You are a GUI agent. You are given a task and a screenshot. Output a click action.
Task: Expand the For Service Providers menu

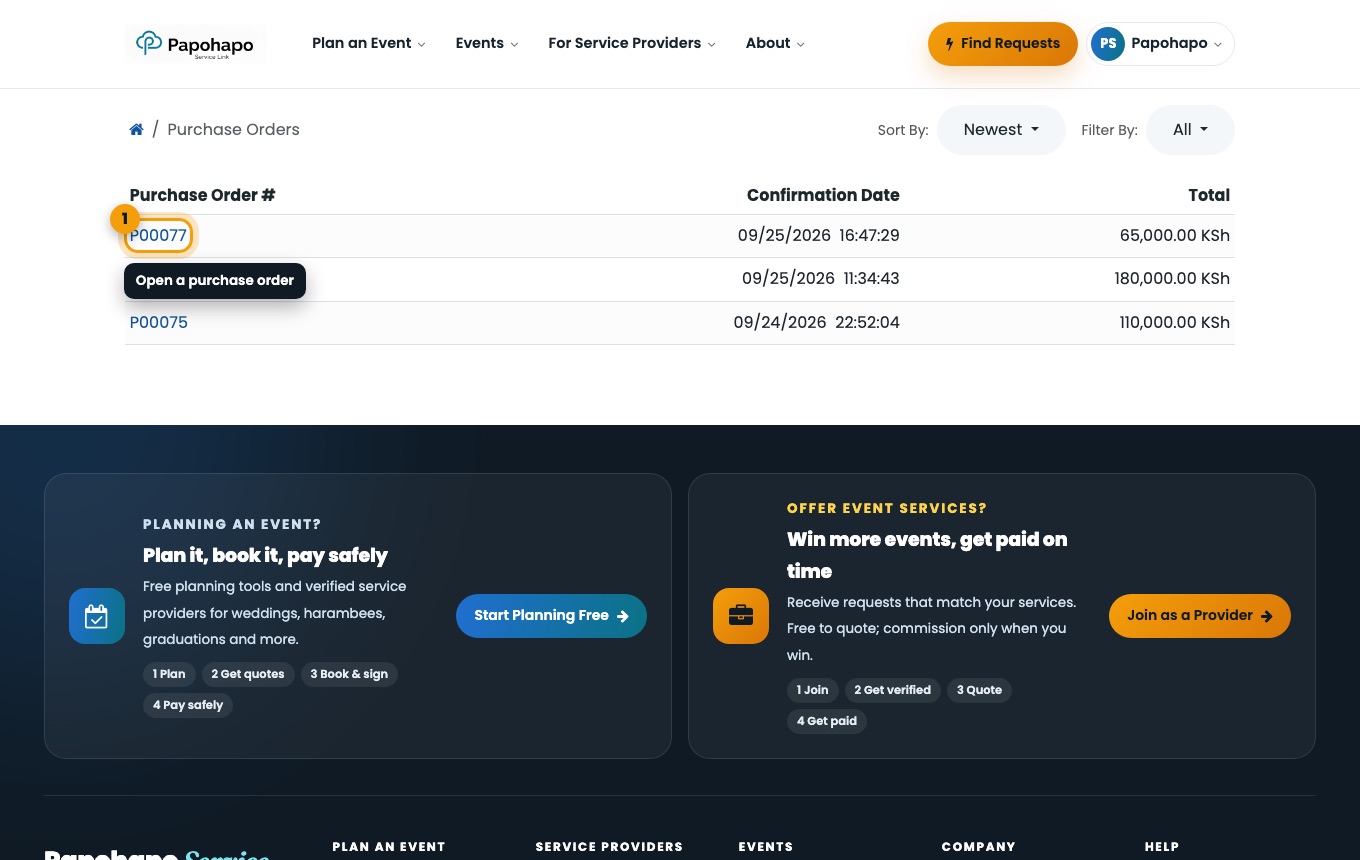click(x=632, y=43)
